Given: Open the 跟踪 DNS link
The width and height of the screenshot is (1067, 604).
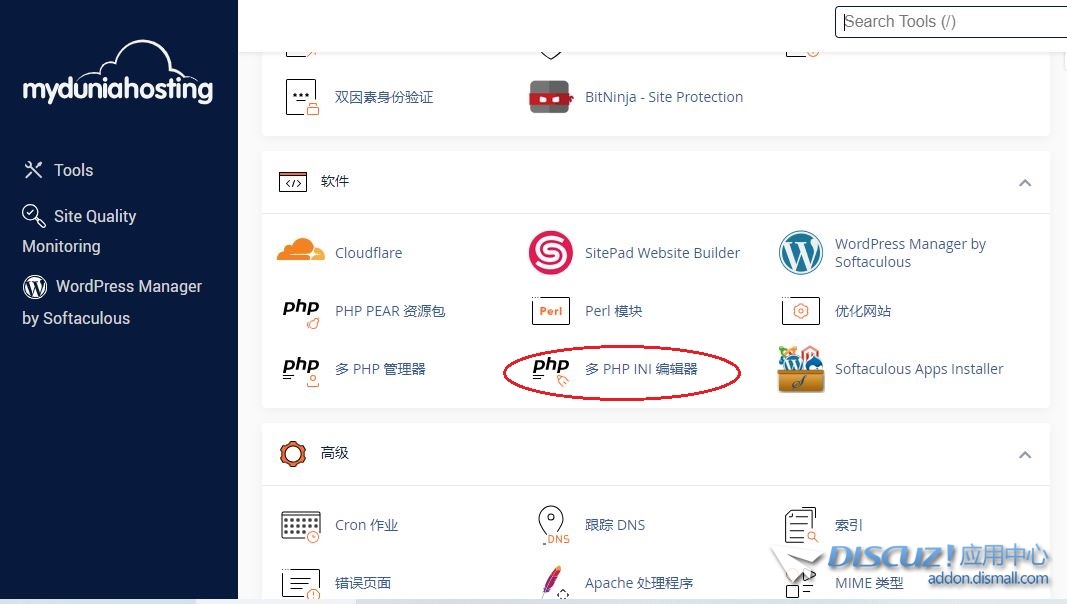Looking at the screenshot, I should click(x=615, y=525).
